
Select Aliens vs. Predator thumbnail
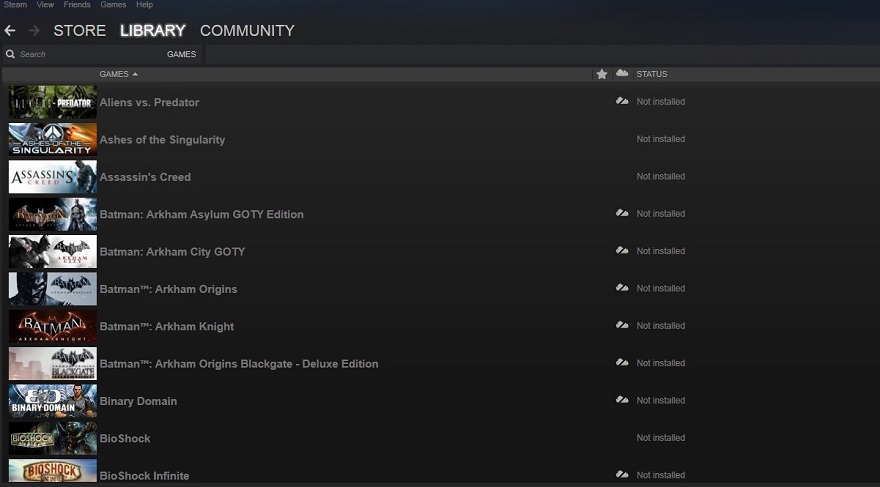[x=53, y=102]
